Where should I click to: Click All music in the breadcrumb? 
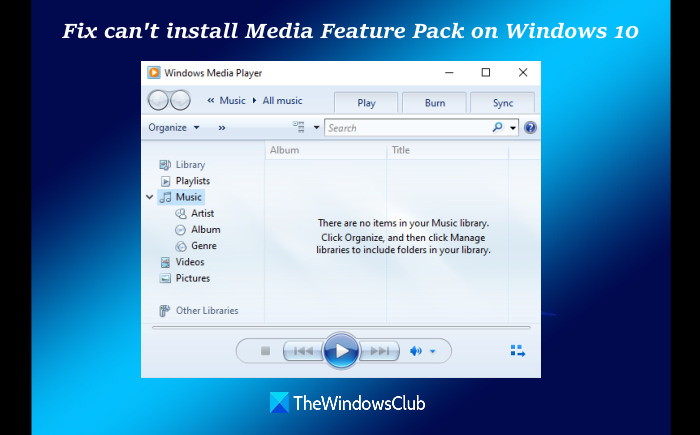click(x=282, y=100)
